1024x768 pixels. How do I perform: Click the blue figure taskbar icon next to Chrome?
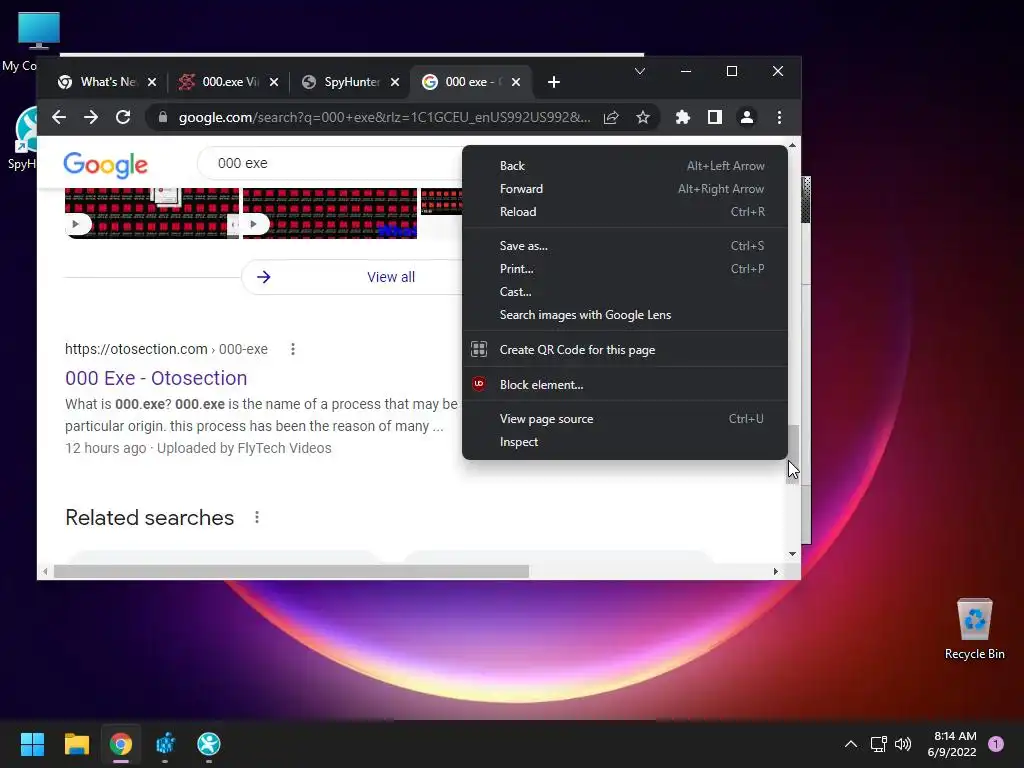(x=165, y=744)
